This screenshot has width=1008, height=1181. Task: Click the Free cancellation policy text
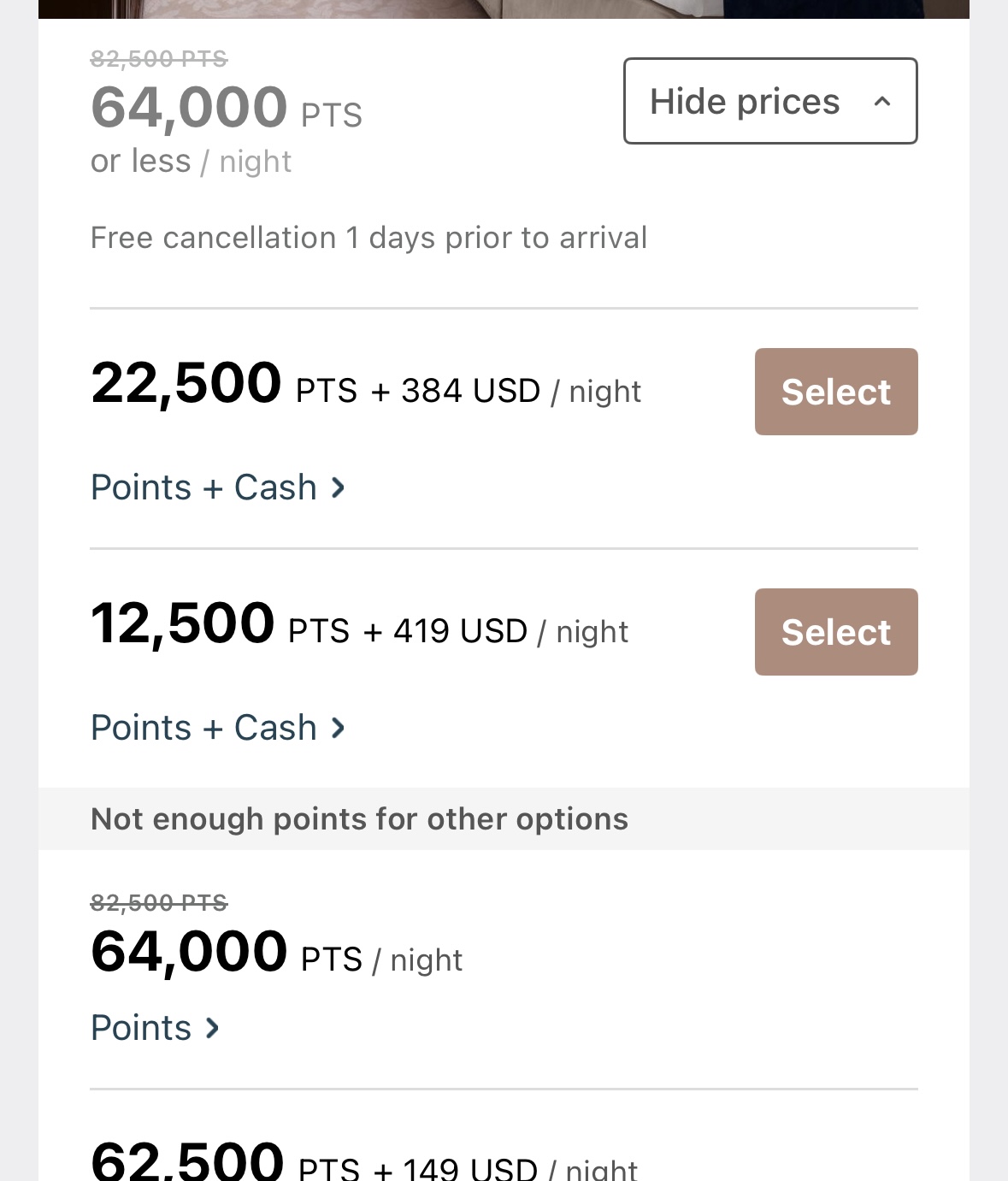click(x=368, y=238)
